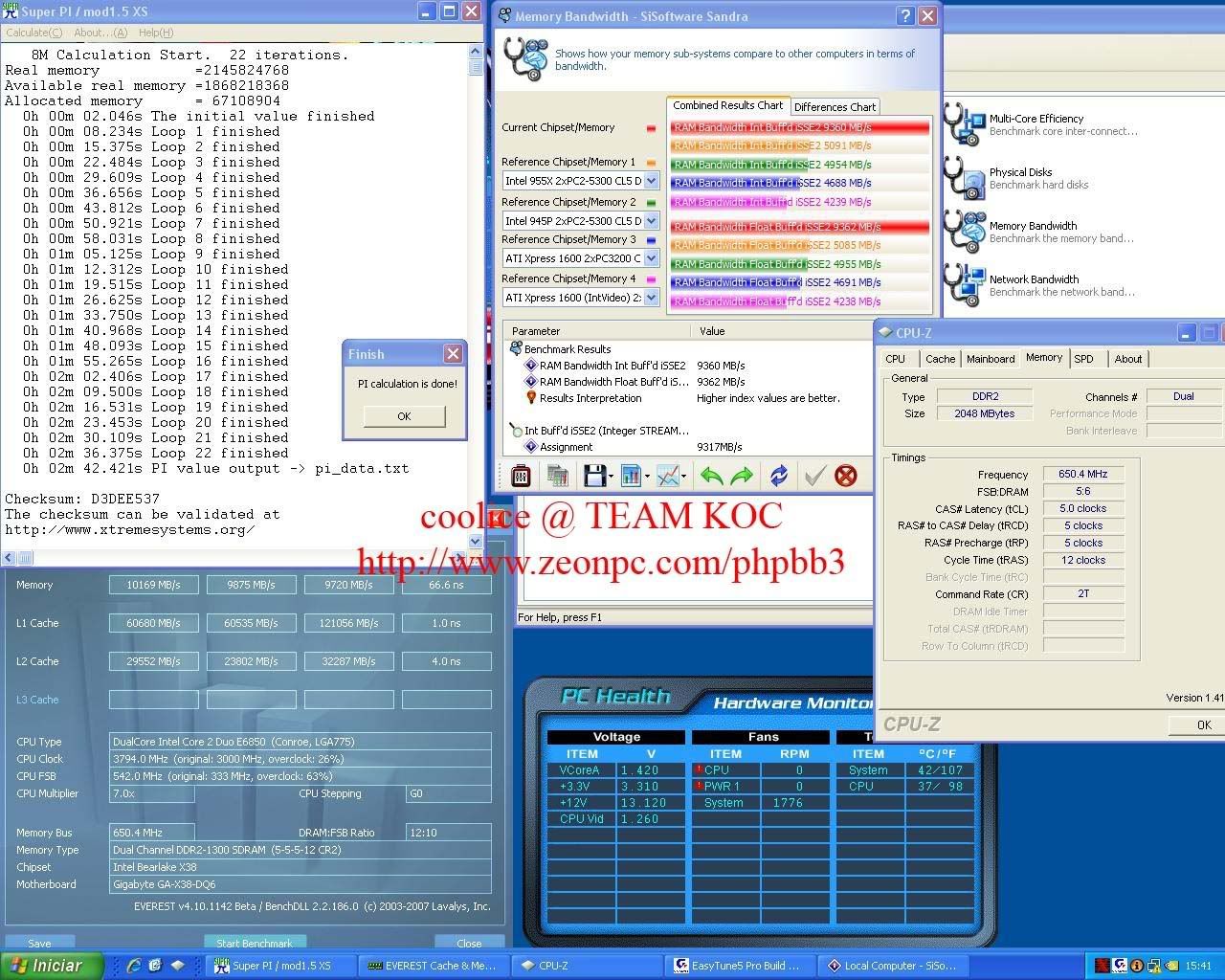Click the Value column header in Sandra
The width and height of the screenshot is (1225, 980).
(x=783, y=331)
